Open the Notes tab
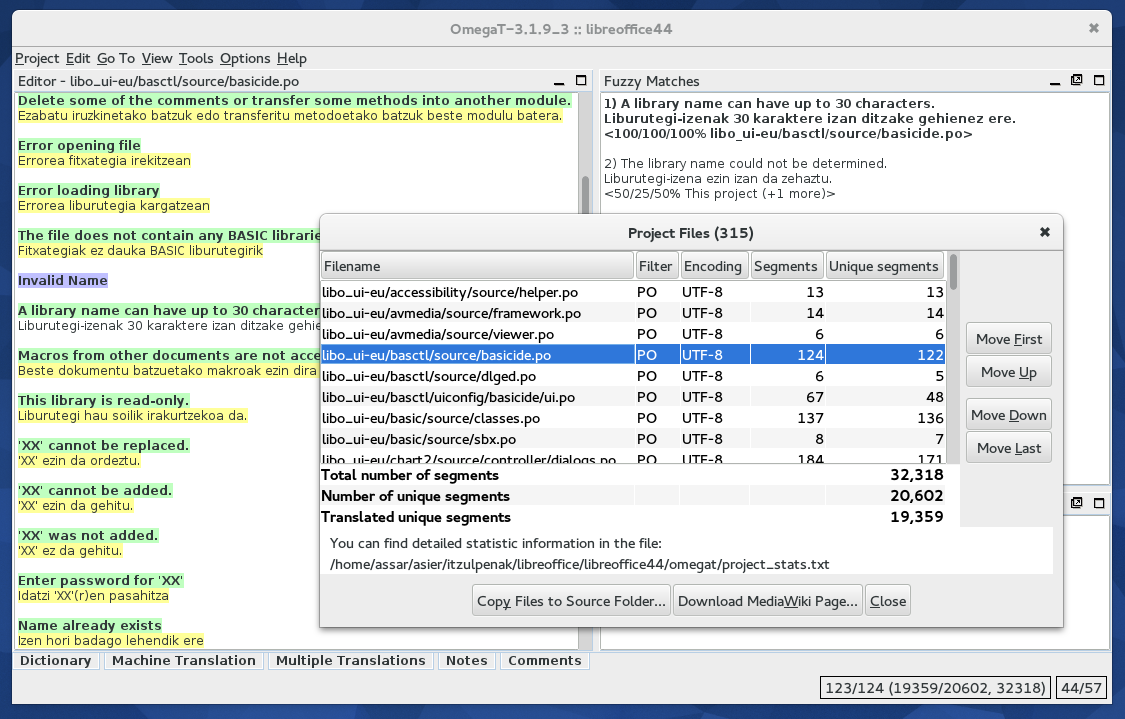 coord(466,661)
